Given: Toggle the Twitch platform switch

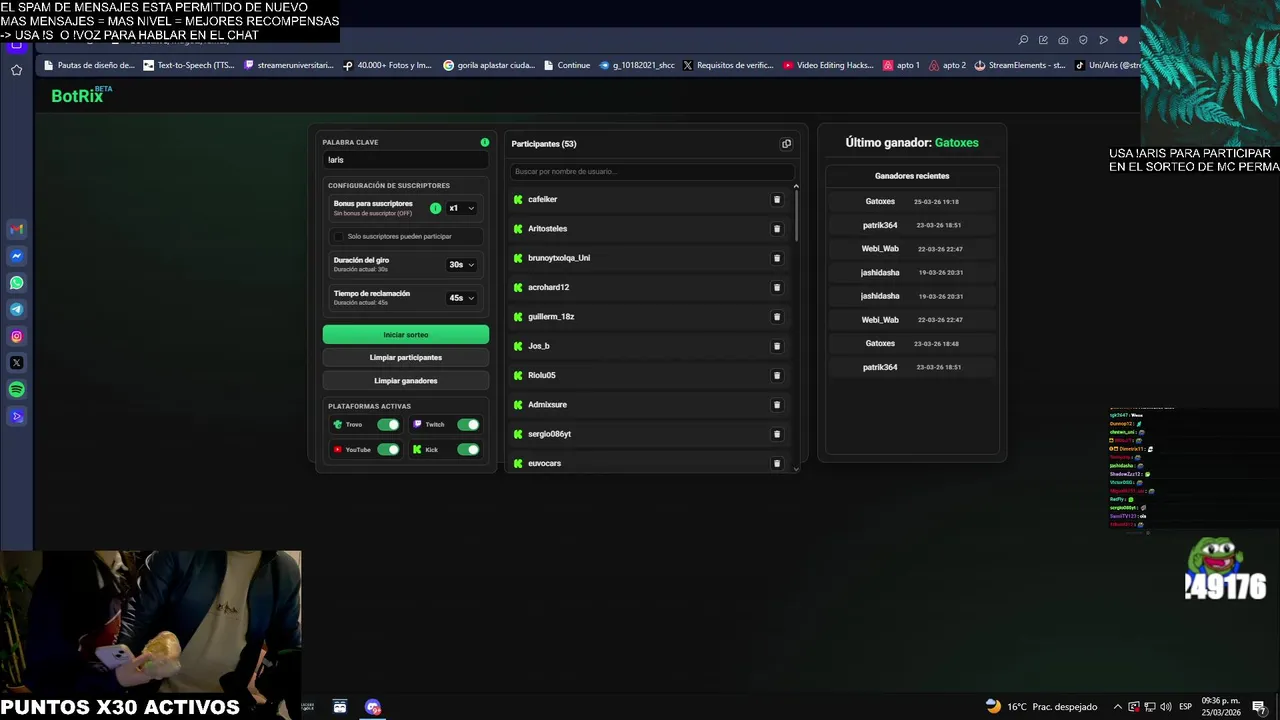Looking at the screenshot, I should [468, 425].
